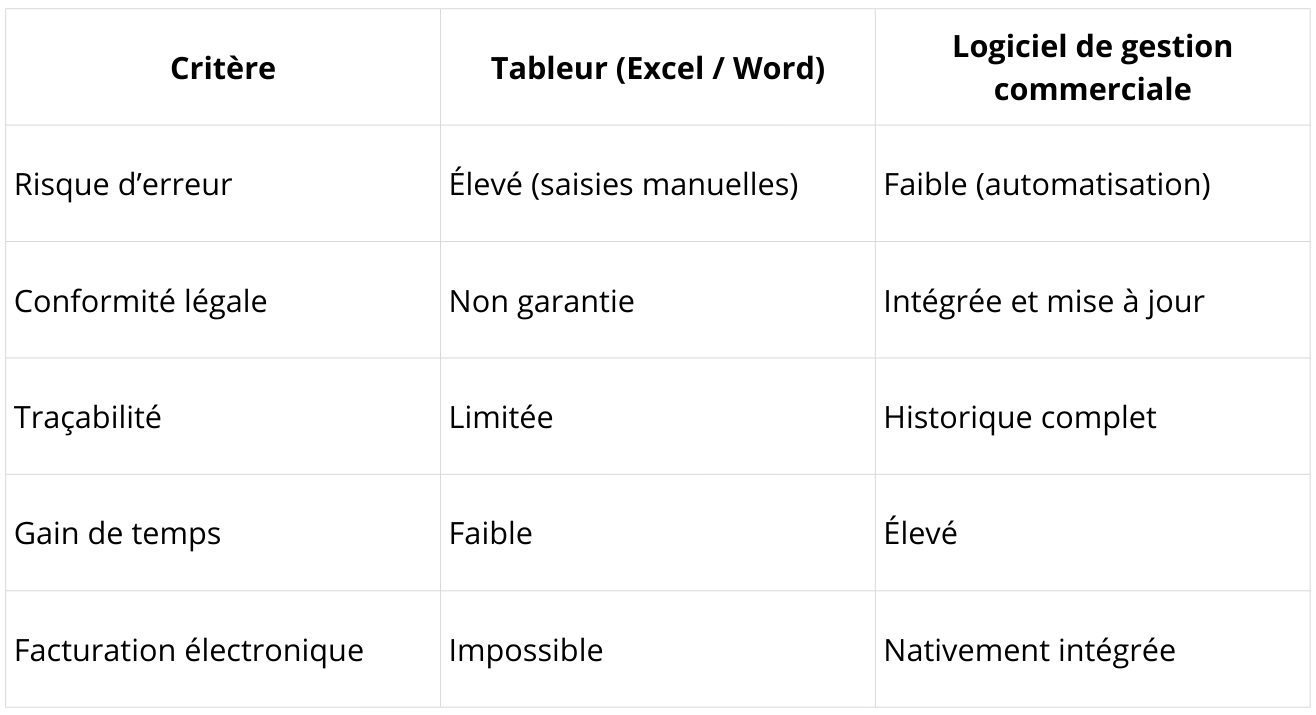The width and height of the screenshot is (1316, 715).
Task: Select the Risque d'erreur cell
Action: coord(122,185)
